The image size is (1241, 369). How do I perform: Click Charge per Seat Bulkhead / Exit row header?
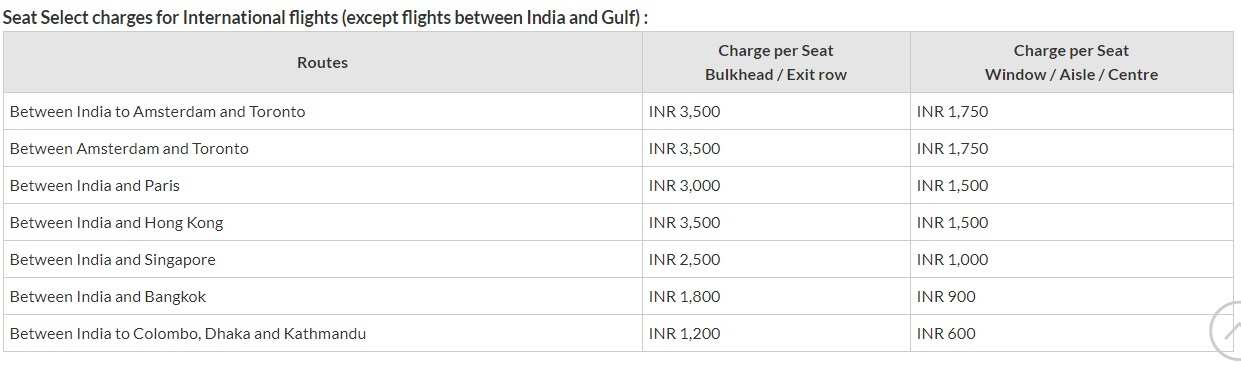[x=776, y=62]
